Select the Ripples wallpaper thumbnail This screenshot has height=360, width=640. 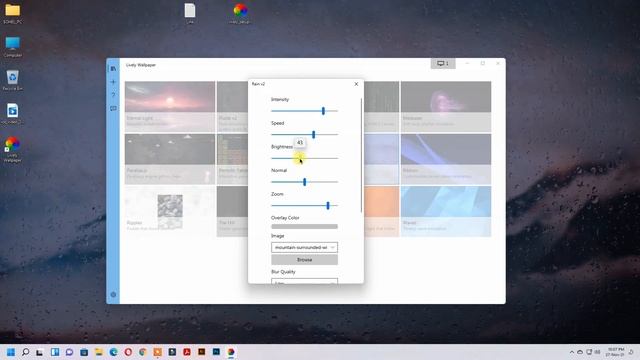click(x=170, y=211)
